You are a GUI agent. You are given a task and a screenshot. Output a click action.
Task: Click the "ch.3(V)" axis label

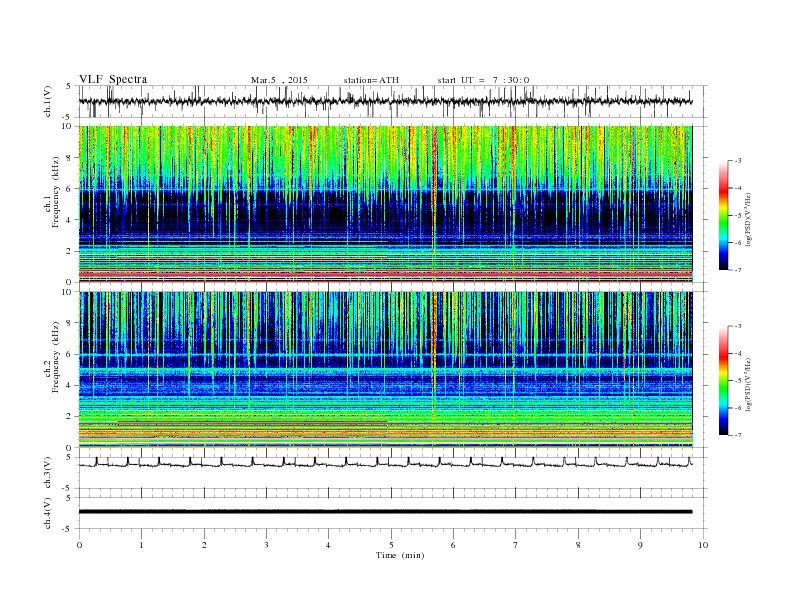[48, 473]
